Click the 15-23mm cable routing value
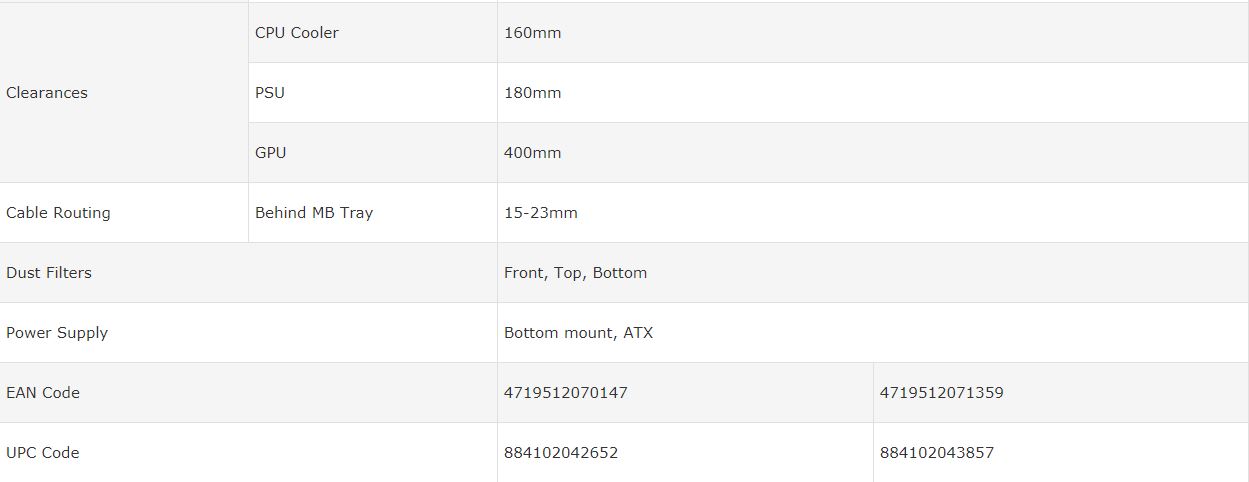1249x482 pixels. click(x=541, y=213)
